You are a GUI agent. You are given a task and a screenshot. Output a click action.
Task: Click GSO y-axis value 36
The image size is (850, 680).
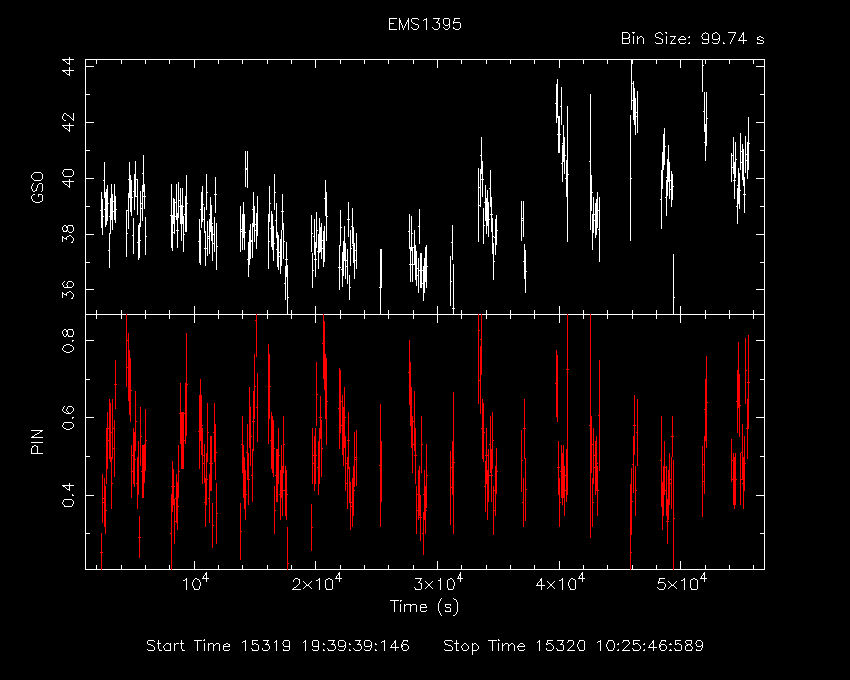click(x=68, y=290)
